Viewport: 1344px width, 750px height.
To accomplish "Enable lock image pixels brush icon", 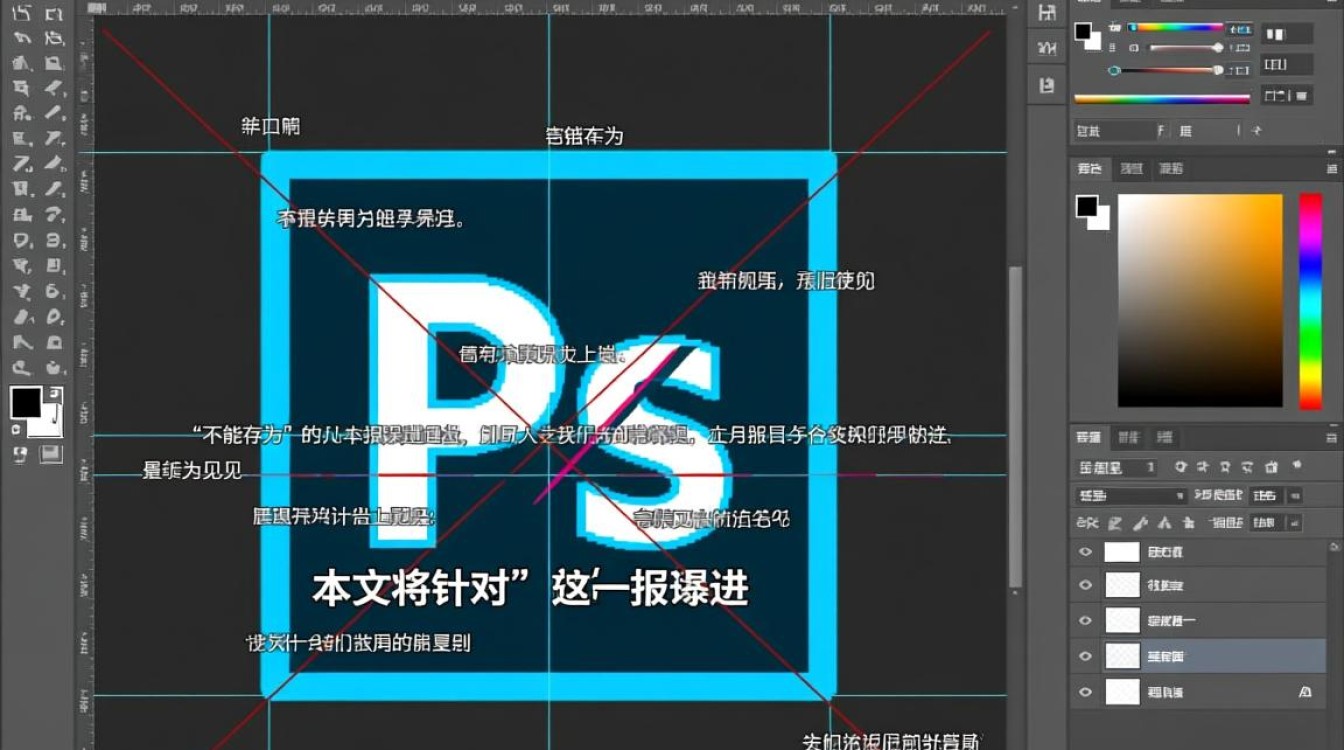I will 1138,522.
